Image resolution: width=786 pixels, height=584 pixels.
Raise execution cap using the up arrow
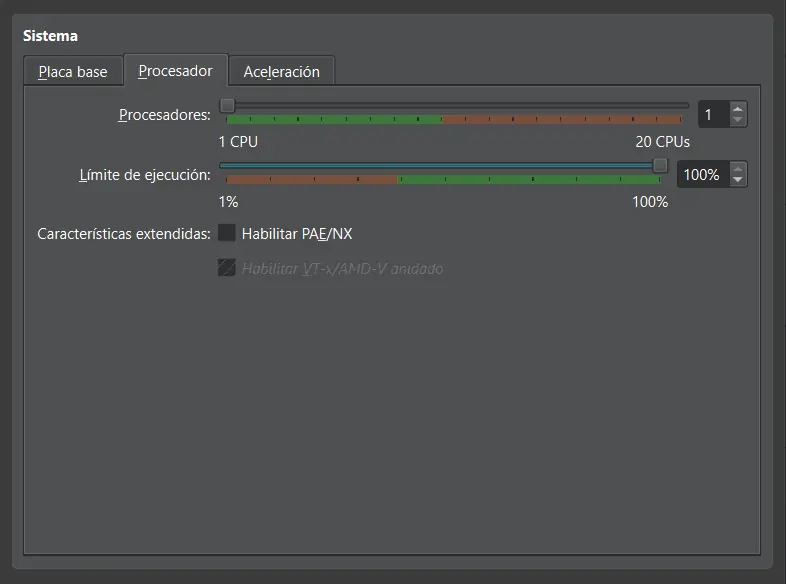[x=738, y=168]
